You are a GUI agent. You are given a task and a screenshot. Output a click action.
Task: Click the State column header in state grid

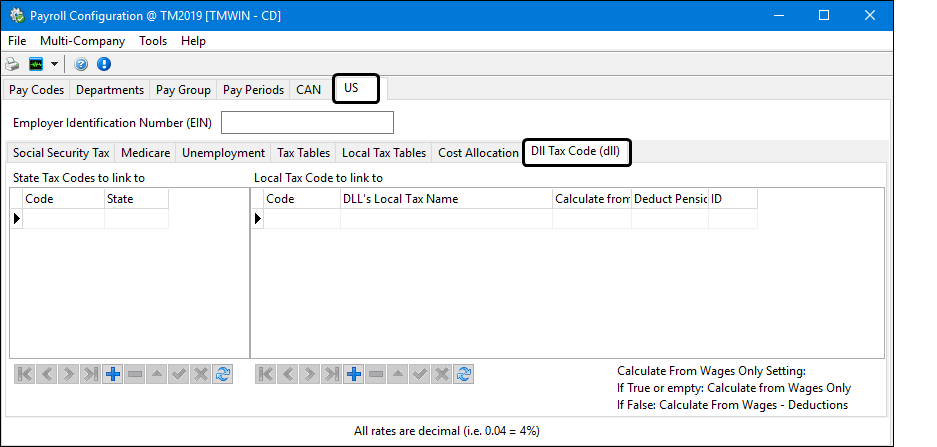point(136,199)
